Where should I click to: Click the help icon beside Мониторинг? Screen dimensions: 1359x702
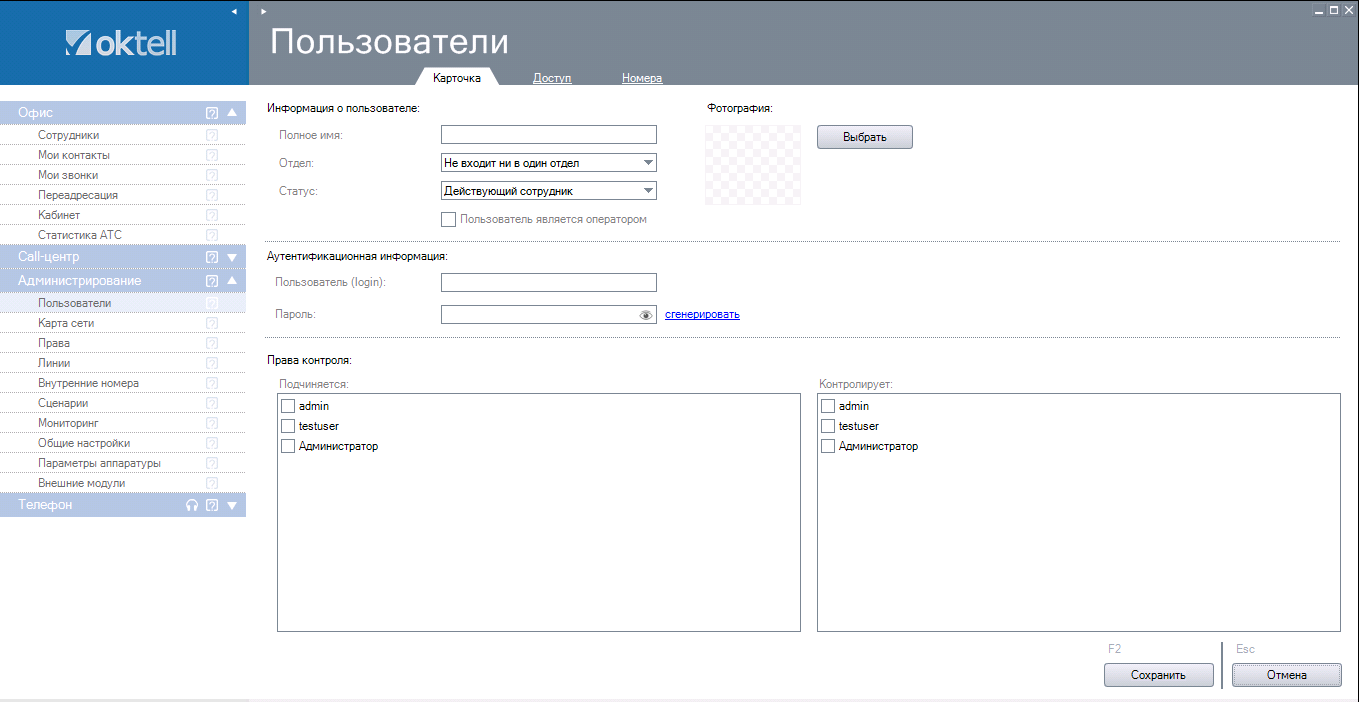(x=212, y=423)
